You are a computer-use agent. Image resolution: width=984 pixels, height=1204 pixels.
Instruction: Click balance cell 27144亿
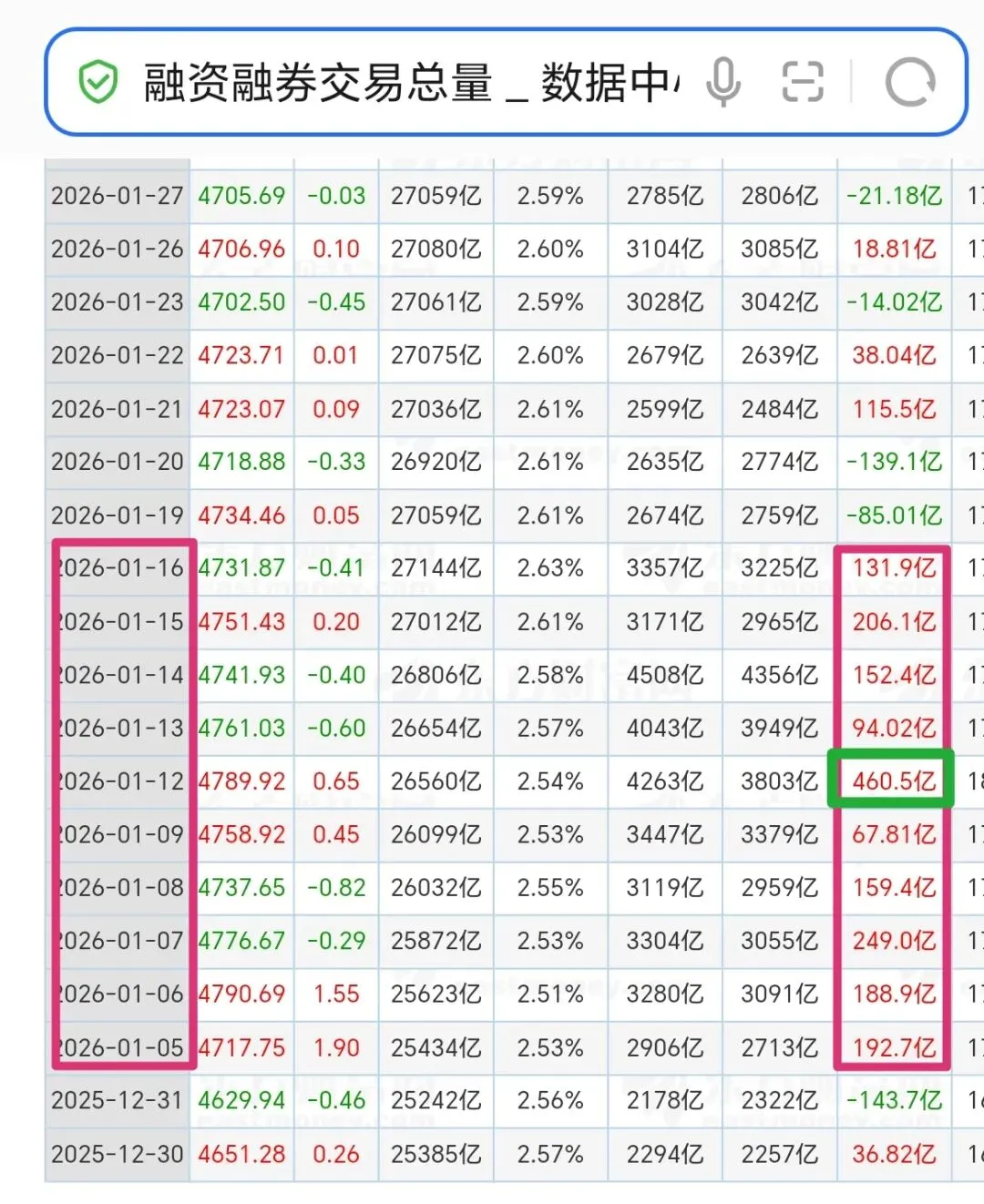[436, 568]
